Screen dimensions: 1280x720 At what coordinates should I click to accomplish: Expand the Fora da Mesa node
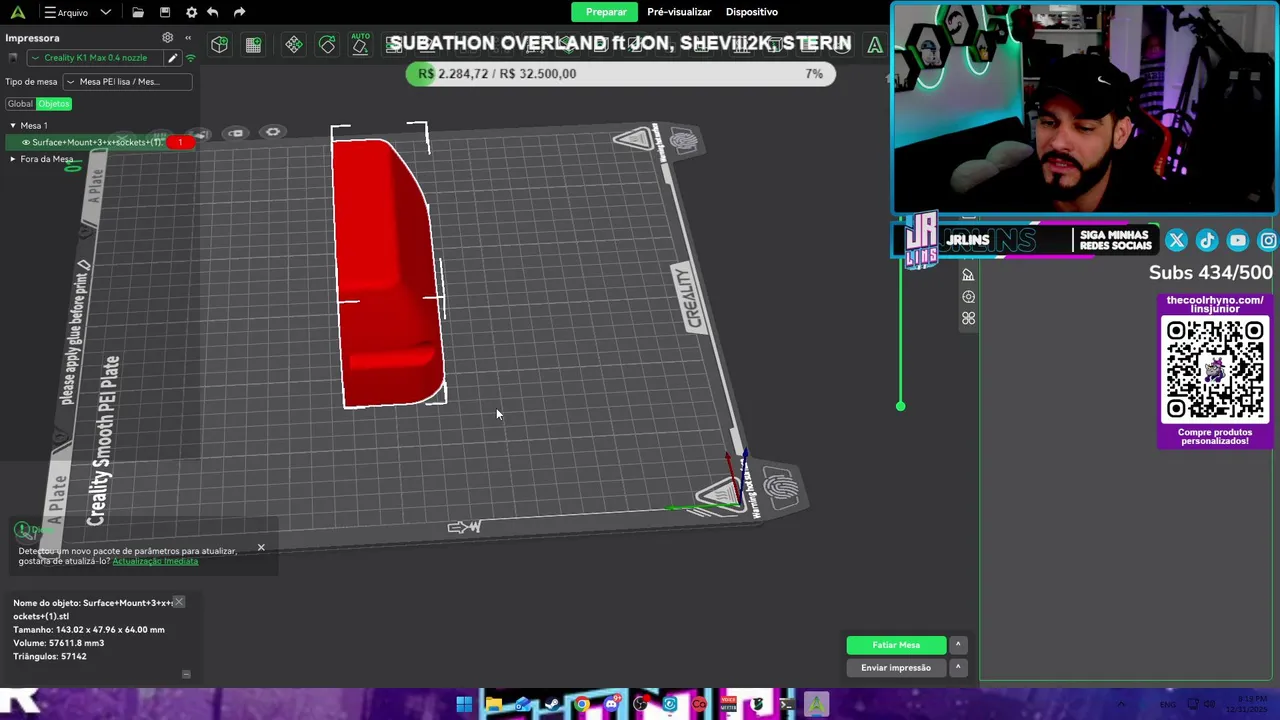[x=13, y=159]
